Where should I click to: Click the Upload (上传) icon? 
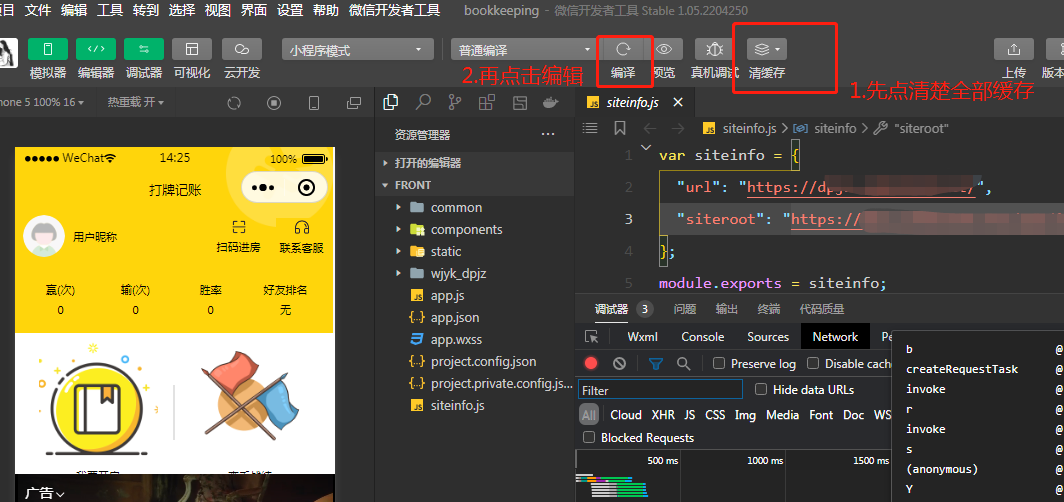(1014, 50)
